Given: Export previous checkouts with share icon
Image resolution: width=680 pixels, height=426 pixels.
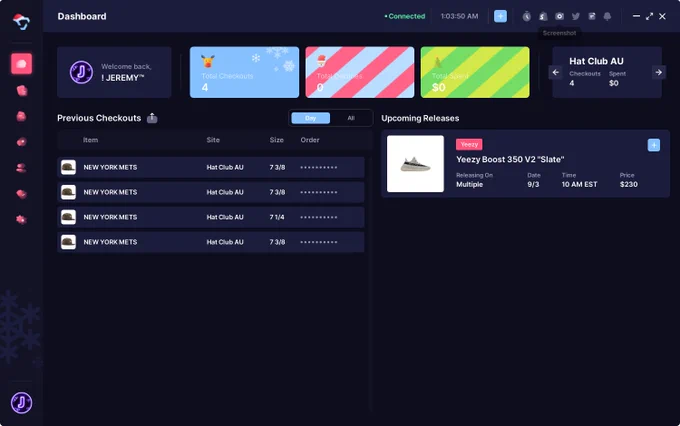Looking at the screenshot, I should [152, 118].
